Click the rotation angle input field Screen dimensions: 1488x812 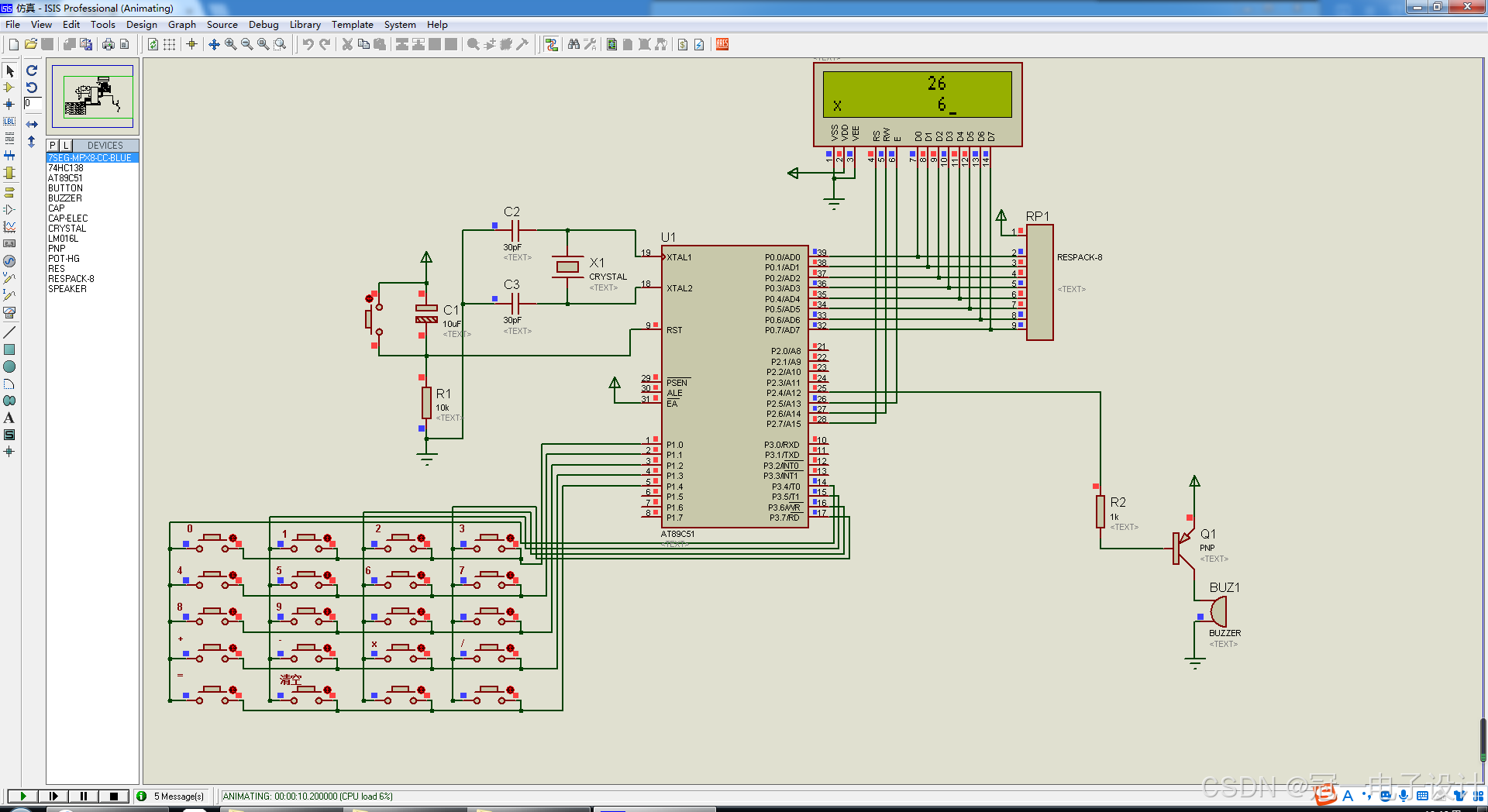click(x=33, y=103)
